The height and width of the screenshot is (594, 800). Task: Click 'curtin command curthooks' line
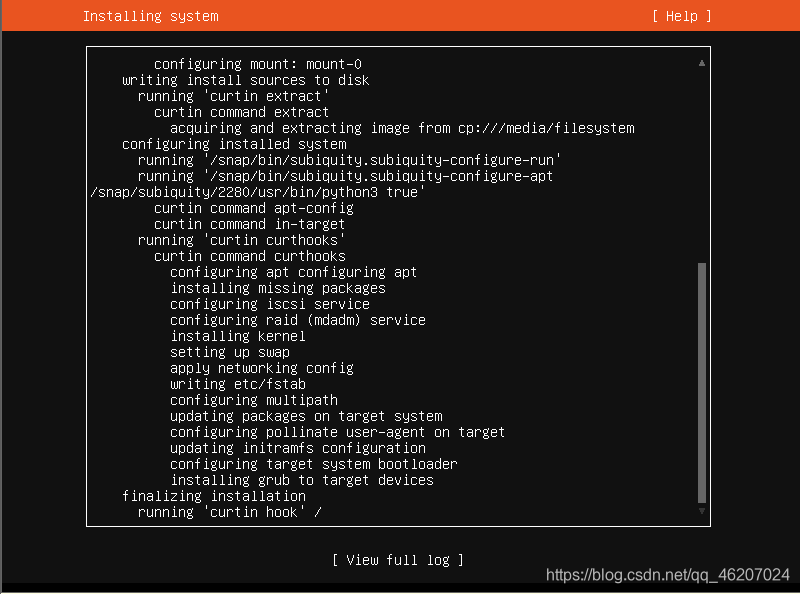point(249,256)
